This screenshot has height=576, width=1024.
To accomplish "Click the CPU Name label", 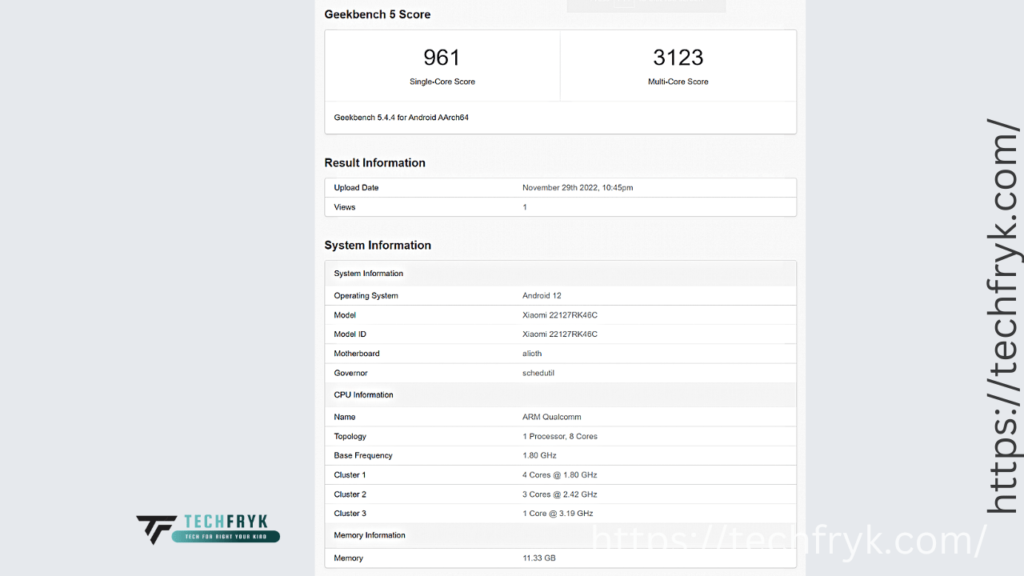I will (345, 417).
